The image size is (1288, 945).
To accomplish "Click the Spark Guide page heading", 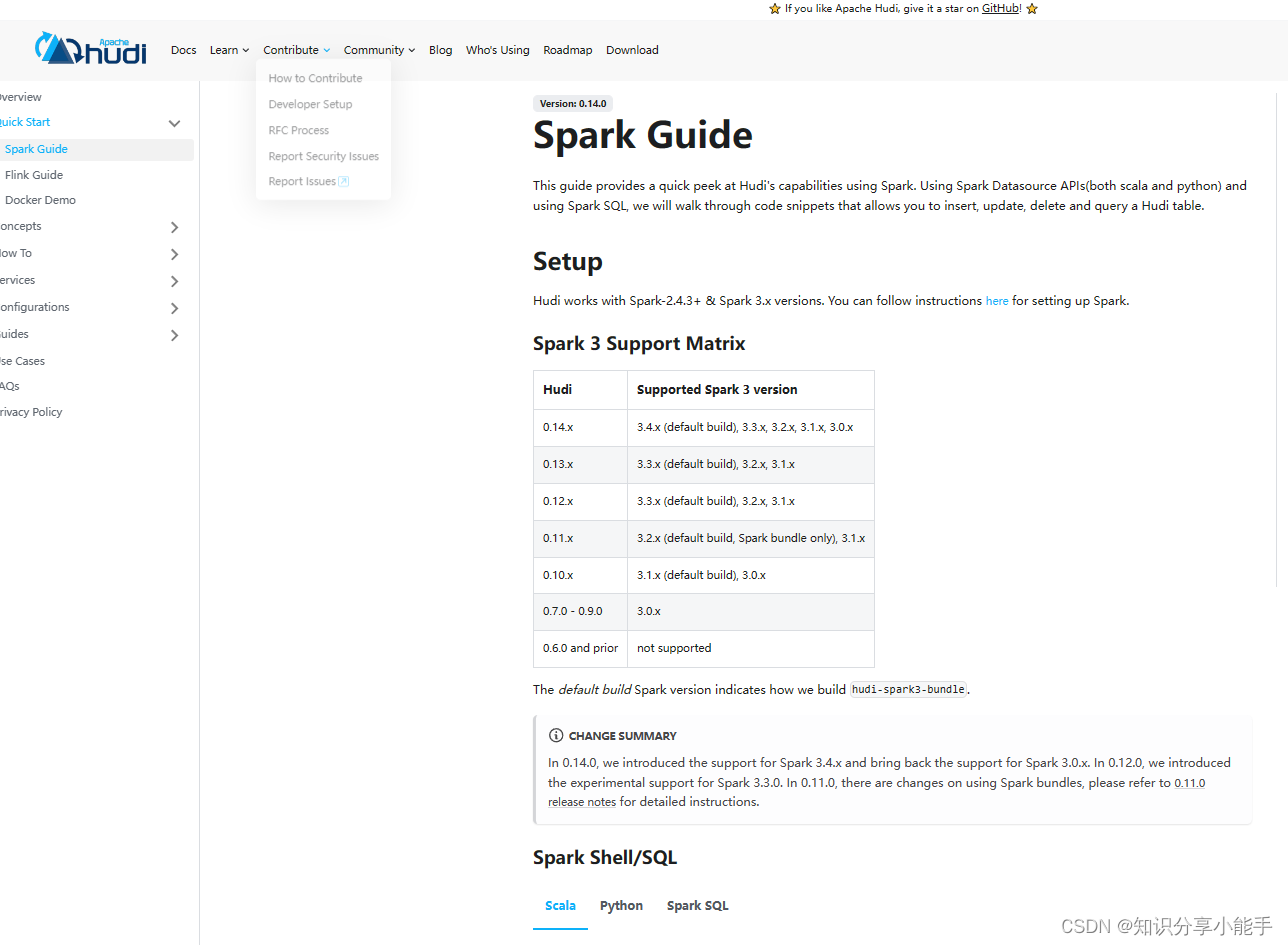I will (643, 135).
